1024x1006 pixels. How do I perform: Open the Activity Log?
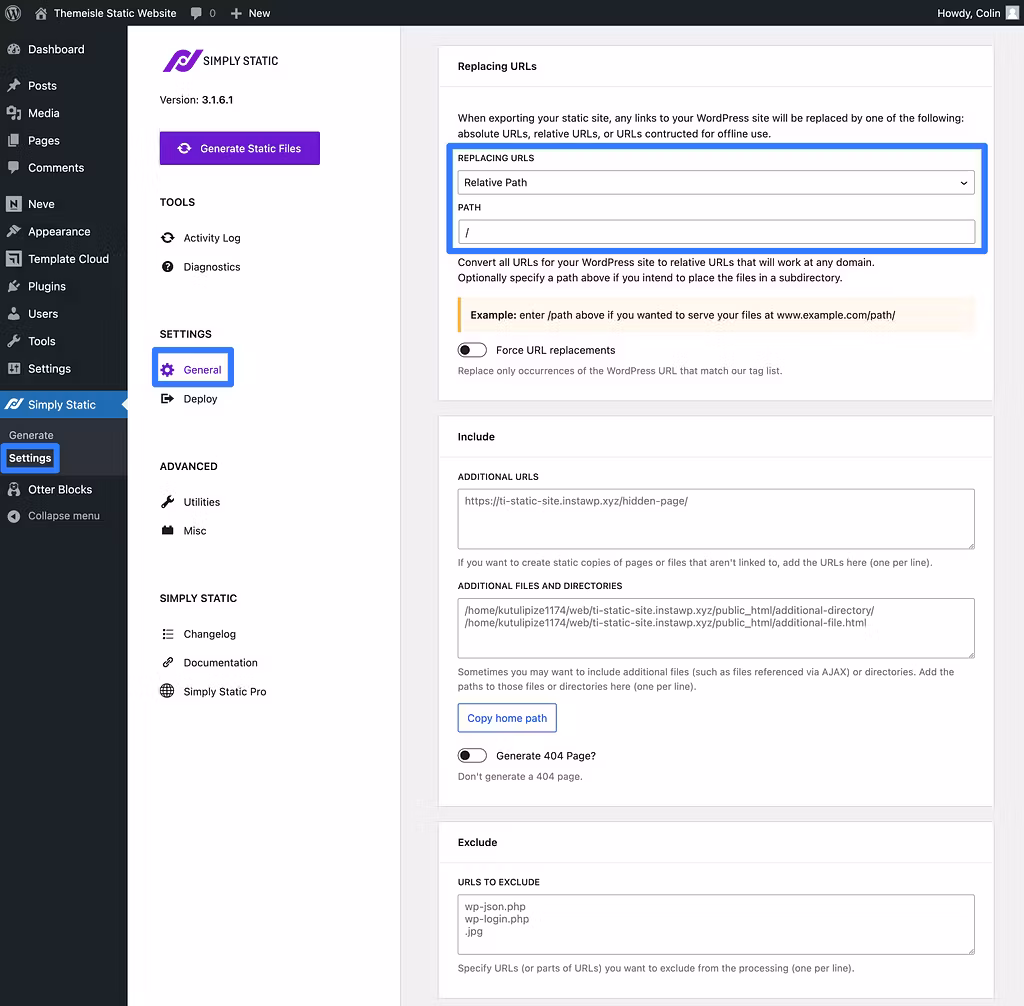[x=211, y=237]
